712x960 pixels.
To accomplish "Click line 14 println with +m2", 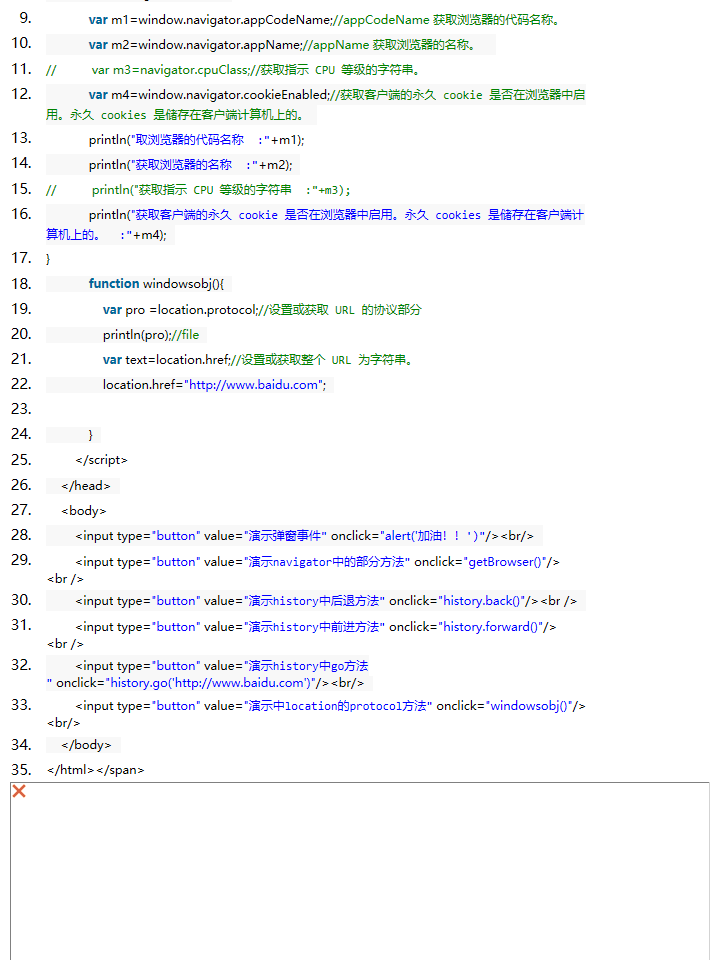I will tap(190, 165).
